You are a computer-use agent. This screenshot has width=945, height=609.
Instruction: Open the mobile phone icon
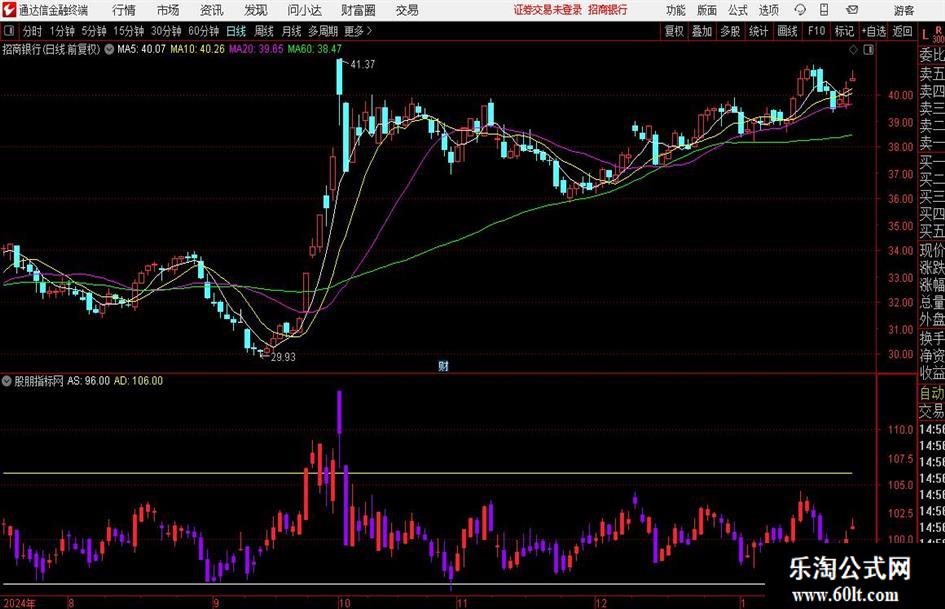click(824, 10)
